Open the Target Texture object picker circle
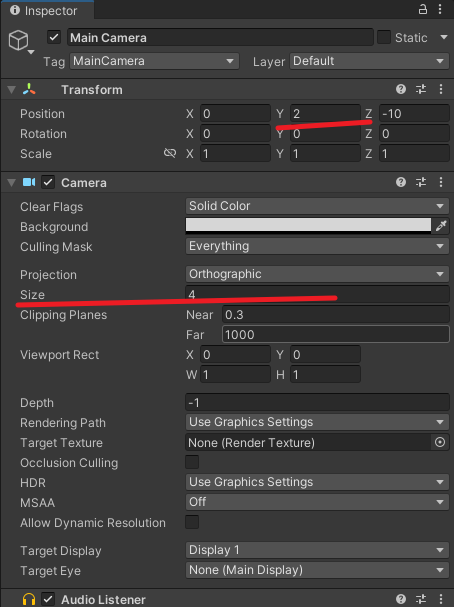 [x=440, y=442]
